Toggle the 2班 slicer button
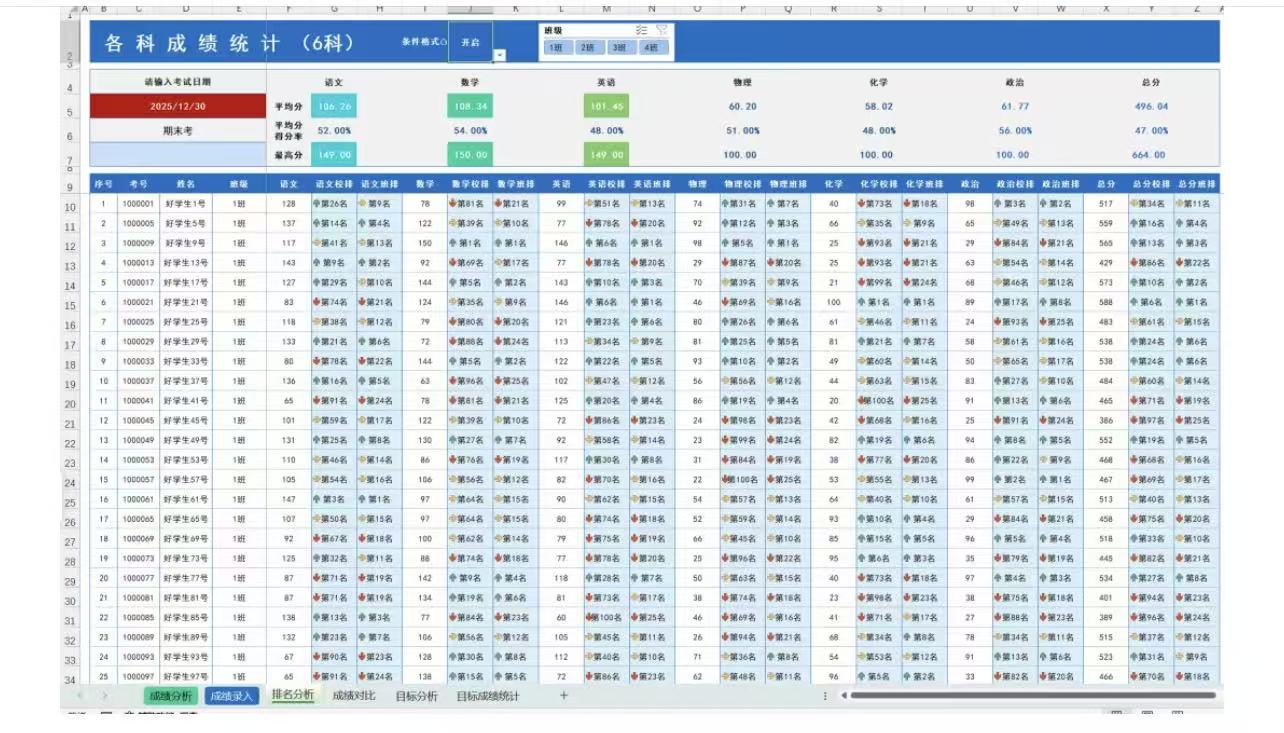This screenshot has height=733, width=1284. click(x=588, y=47)
